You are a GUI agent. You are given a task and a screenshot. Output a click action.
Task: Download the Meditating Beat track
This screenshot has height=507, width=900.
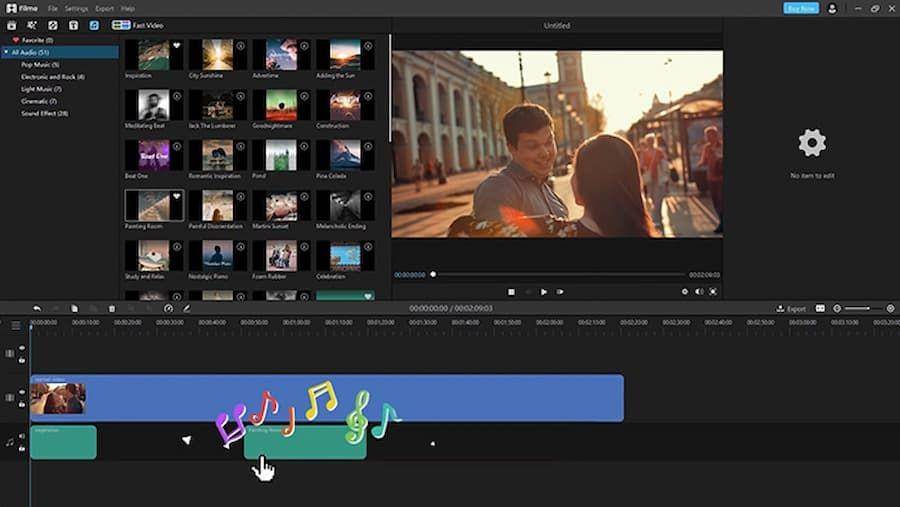(177, 96)
